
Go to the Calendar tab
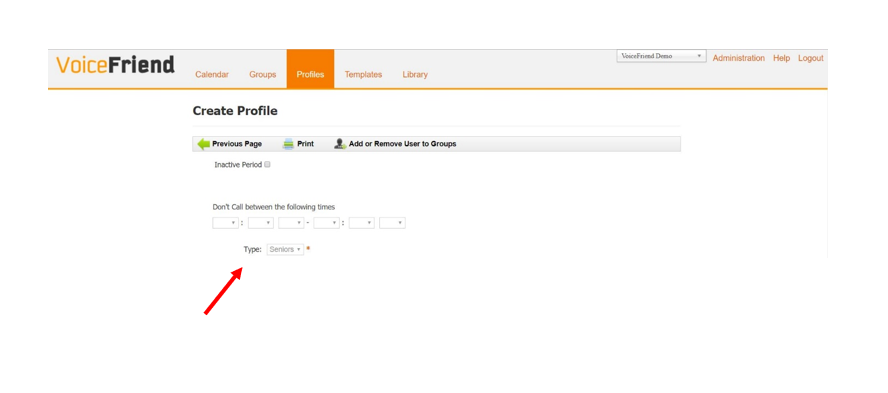(x=212, y=75)
